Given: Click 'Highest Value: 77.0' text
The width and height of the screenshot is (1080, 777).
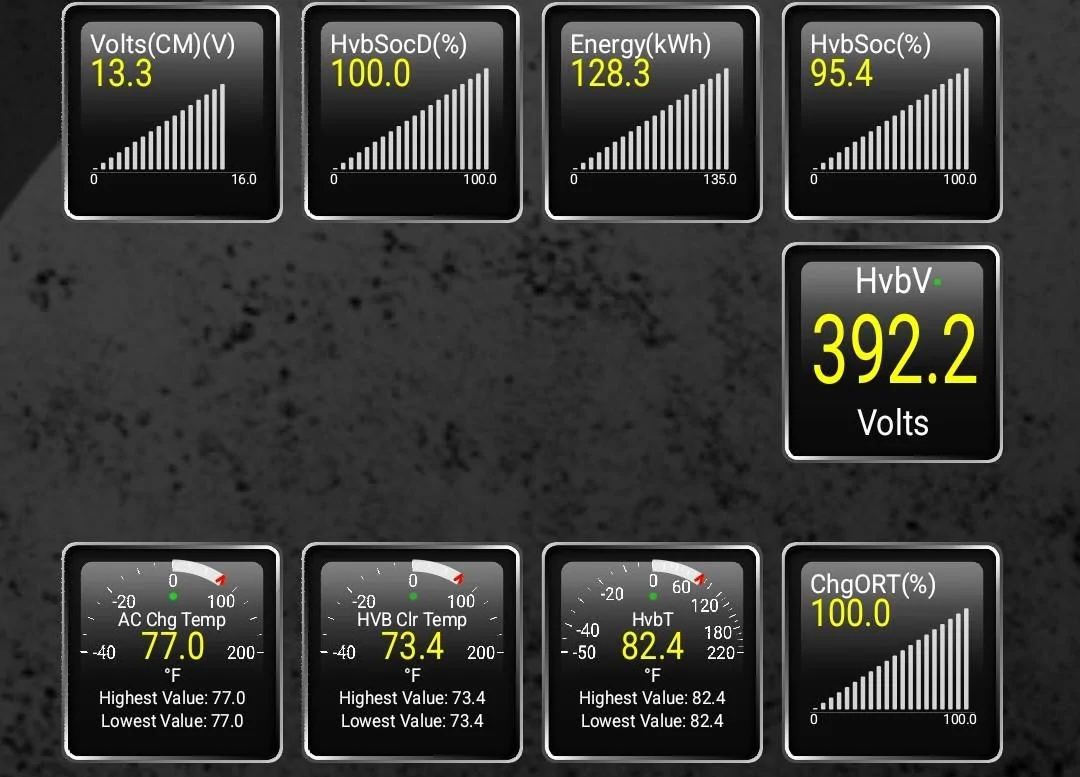Looking at the screenshot, I should pyautogui.click(x=172, y=698).
